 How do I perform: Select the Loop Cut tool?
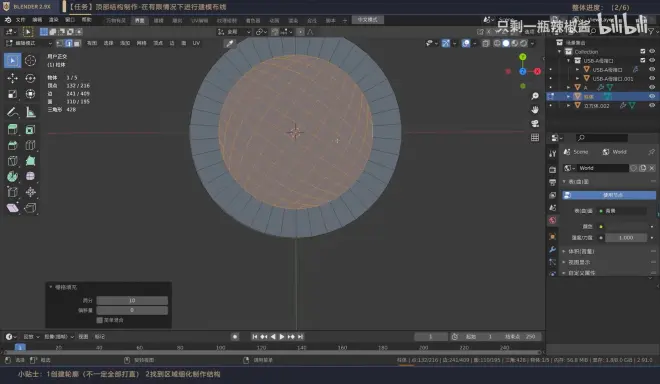pyautogui.click(x=30, y=145)
